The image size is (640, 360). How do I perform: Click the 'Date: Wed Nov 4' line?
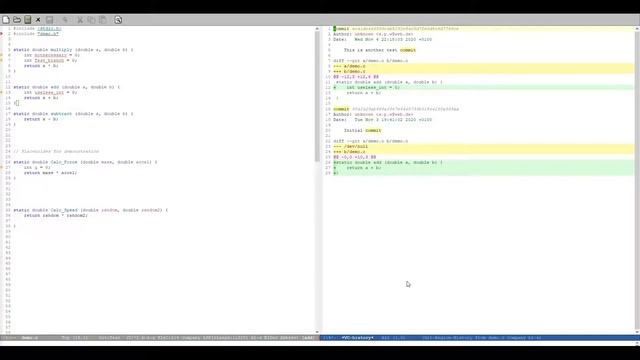coord(382,40)
